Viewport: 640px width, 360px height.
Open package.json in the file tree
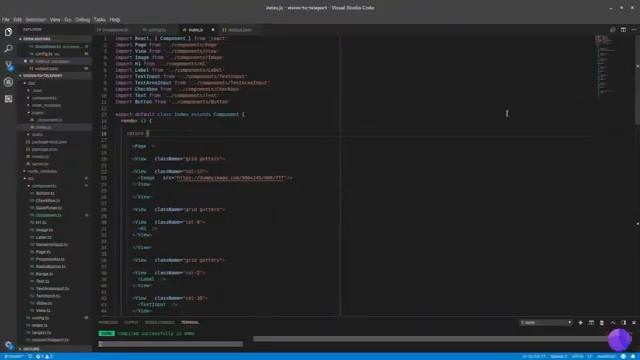(44, 149)
